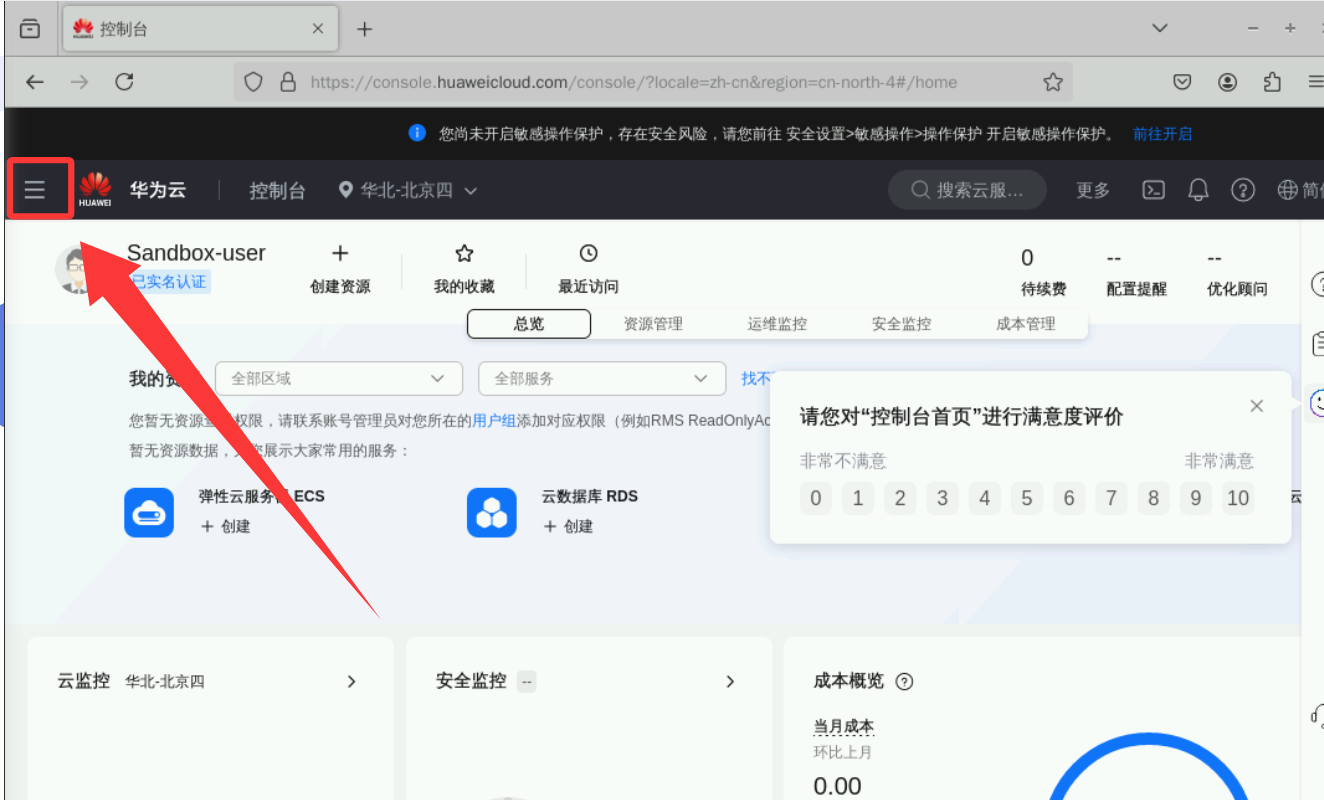
Task: Switch to the 安全监控 tab
Action: pyautogui.click(x=901, y=324)
